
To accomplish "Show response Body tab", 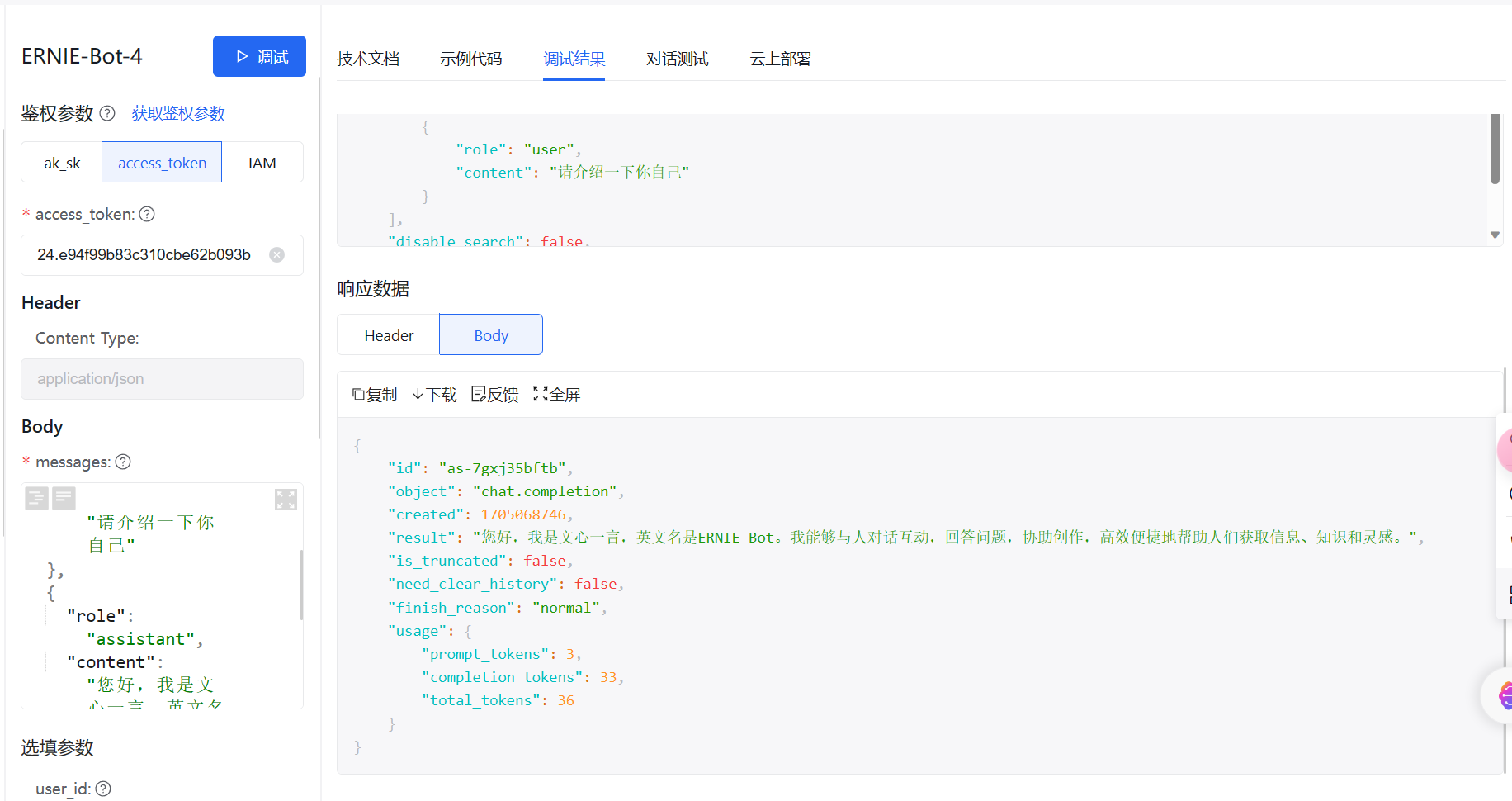I will click(491, 335).
